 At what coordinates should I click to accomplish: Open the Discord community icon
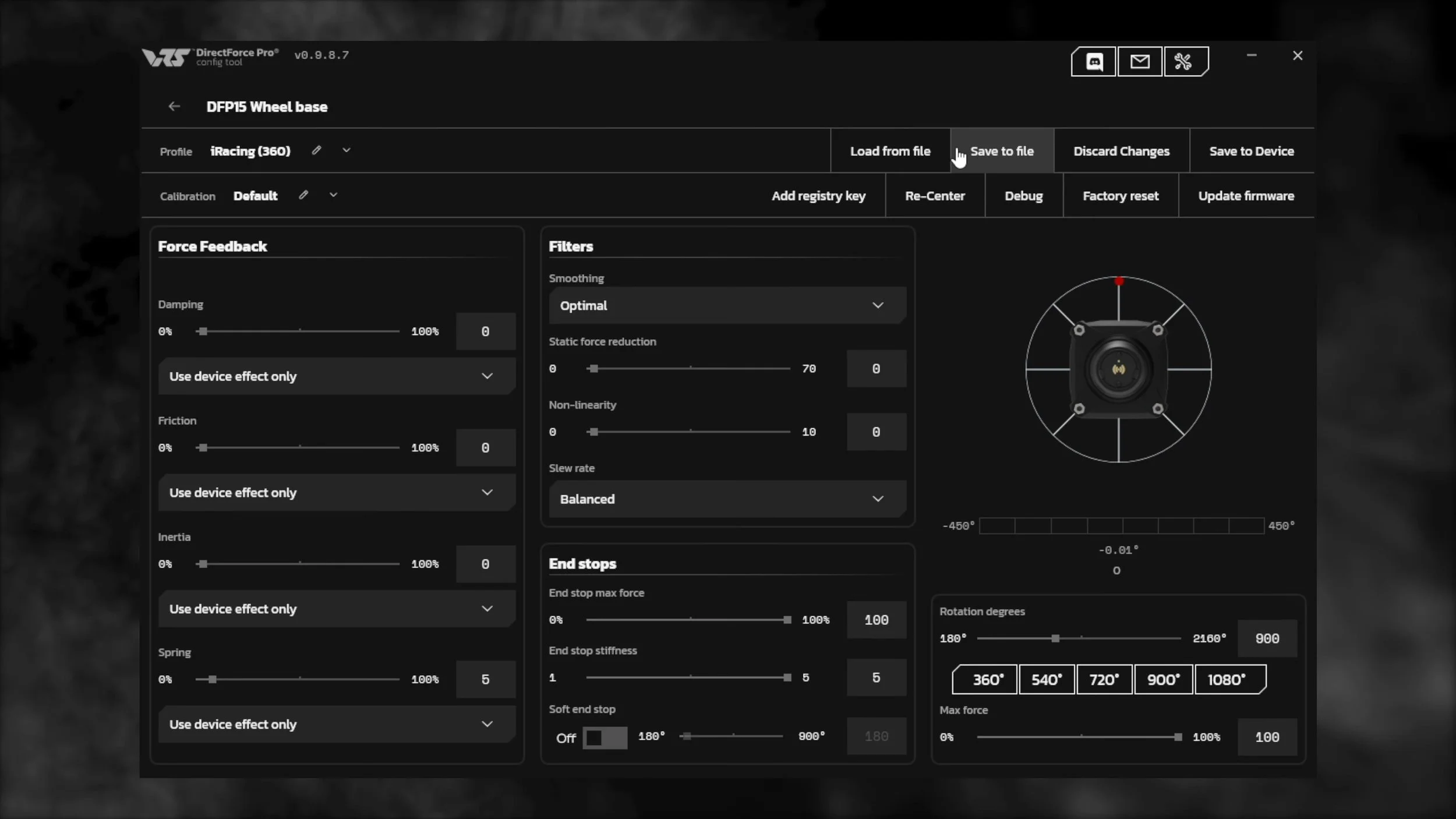tap(1094, 61)
